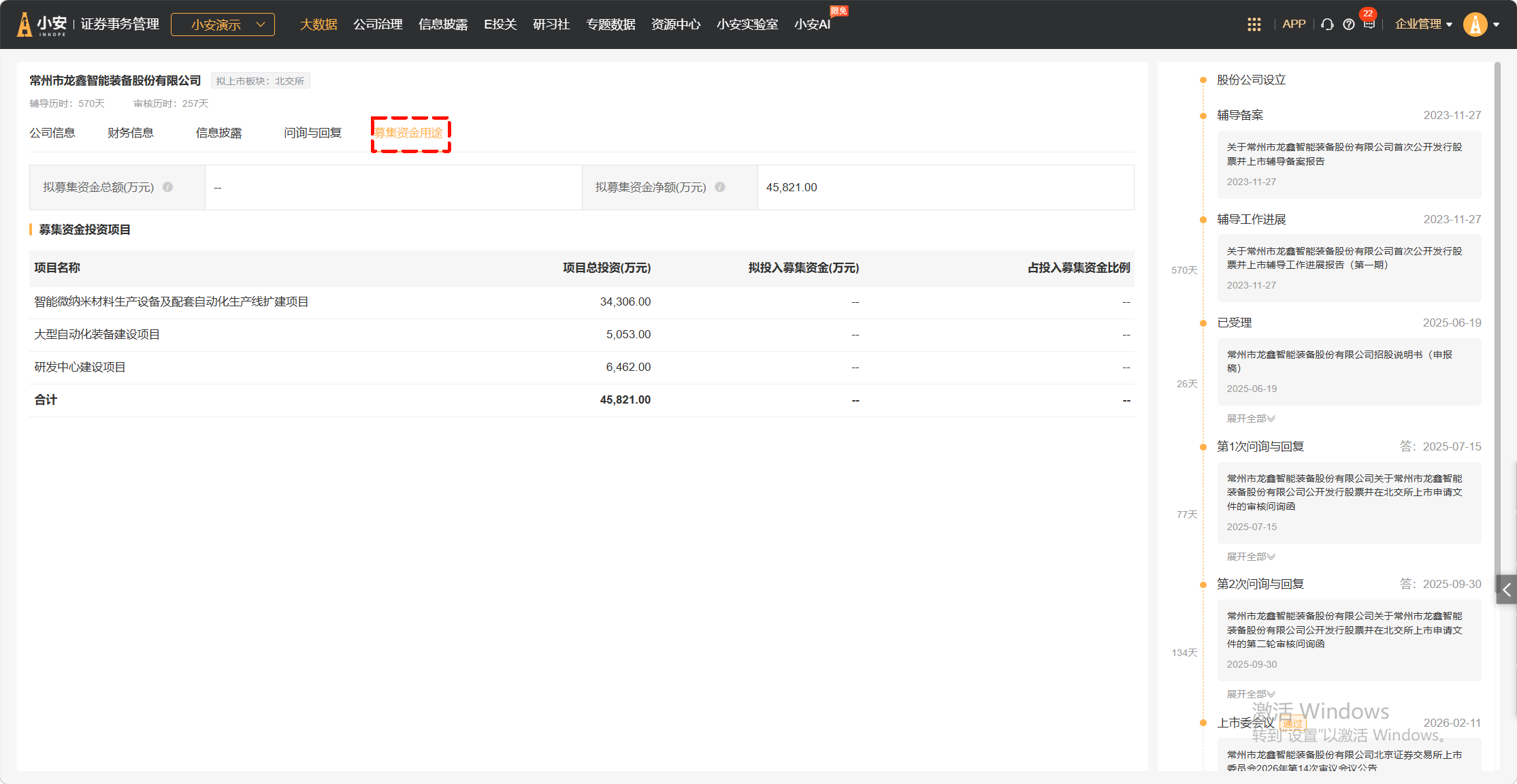The width and height of the screenshot is (1517, 784).
Task: Click the orange user avatar icon
Action: click(1475, 24)
